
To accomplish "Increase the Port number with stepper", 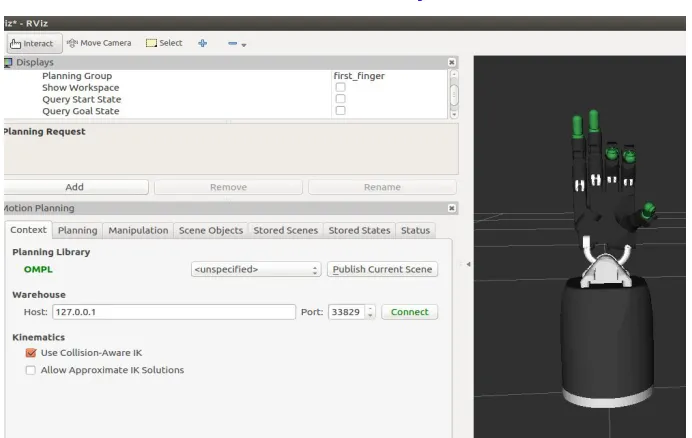I will [x=370, y=309].
